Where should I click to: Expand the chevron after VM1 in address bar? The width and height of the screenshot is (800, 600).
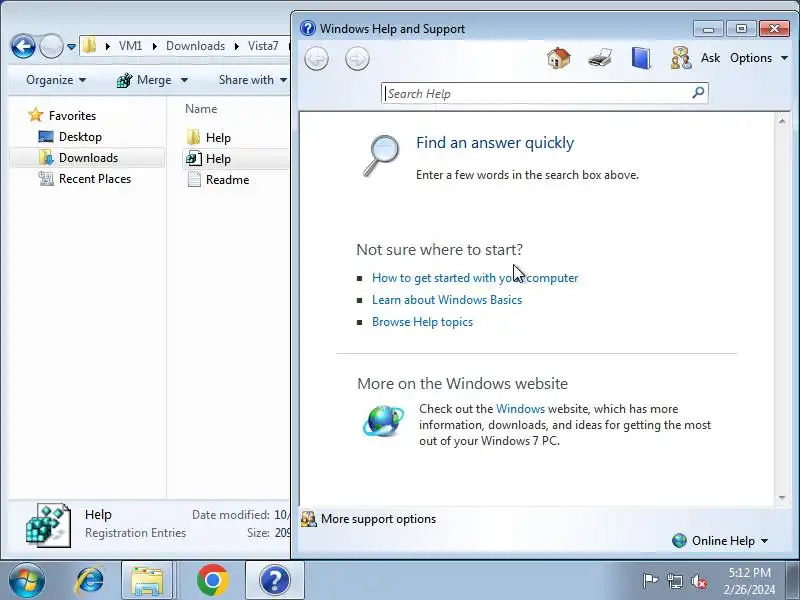(x=155, y=46)
